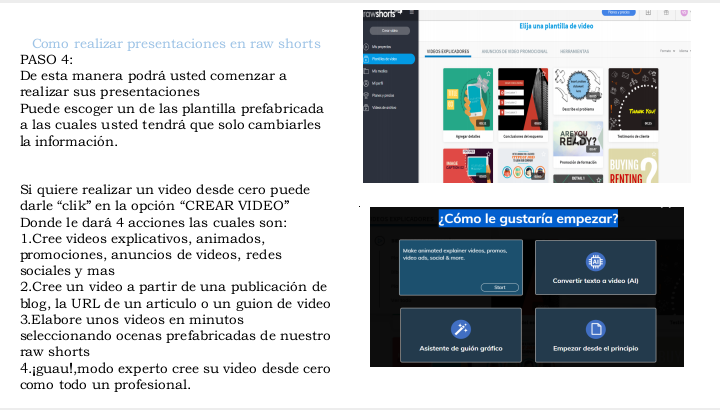Click the download icon in top bar
720x410 pixels.
(648, 13)
